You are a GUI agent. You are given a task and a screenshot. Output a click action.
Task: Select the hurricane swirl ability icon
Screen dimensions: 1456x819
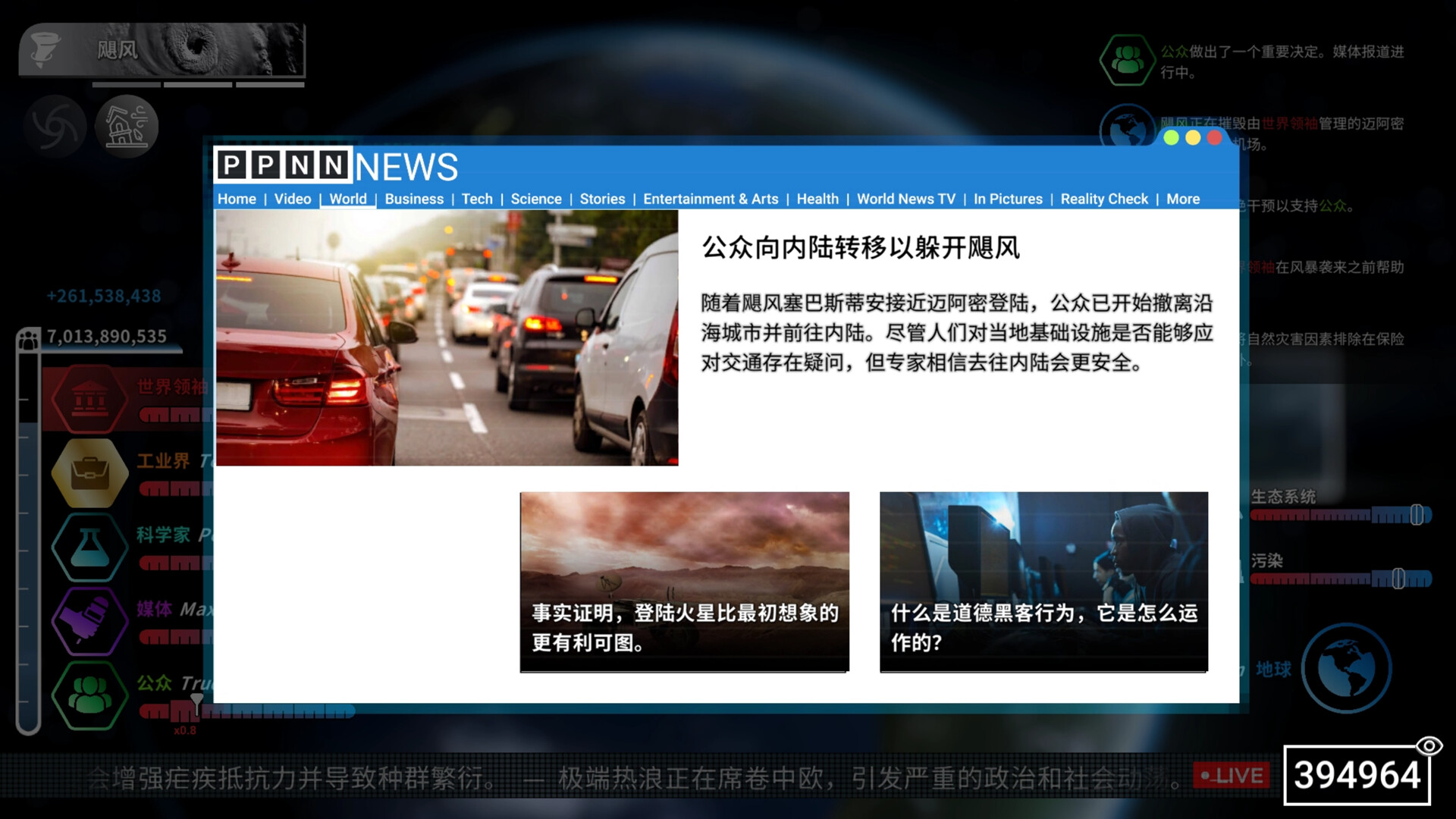[55, 127]
